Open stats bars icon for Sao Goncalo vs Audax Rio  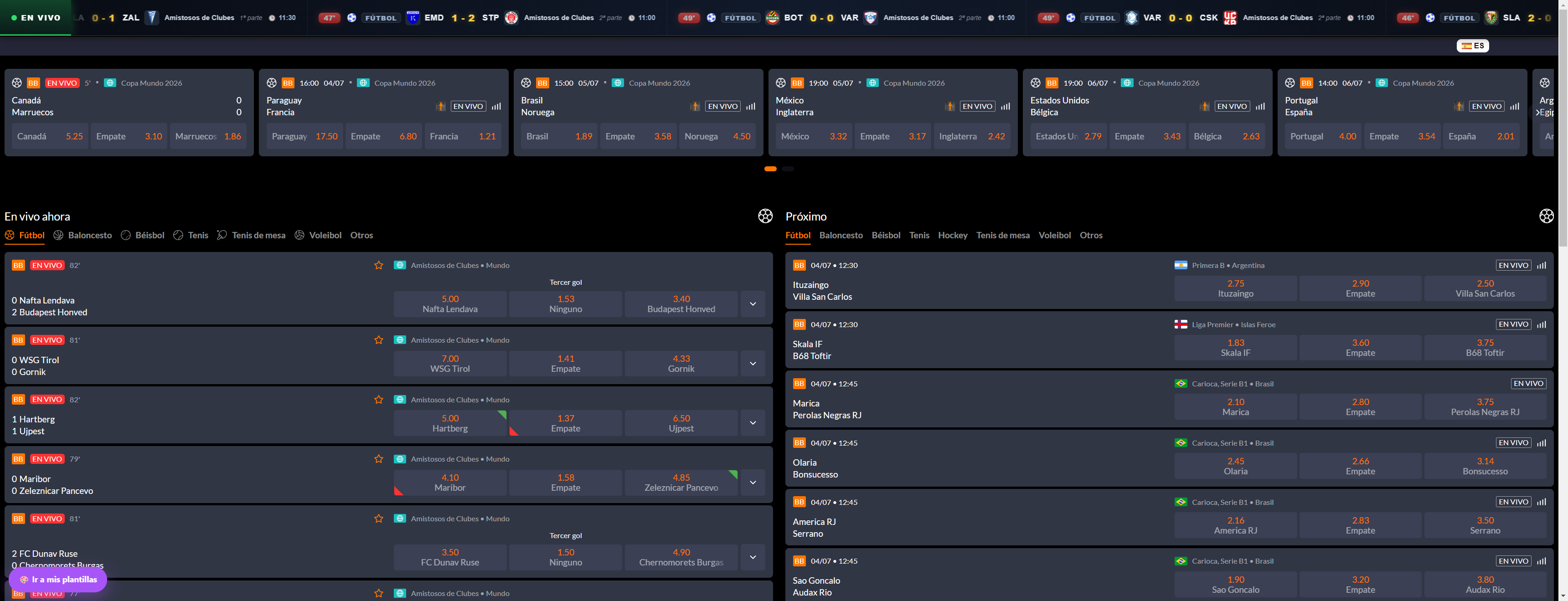coord(1541,561)
